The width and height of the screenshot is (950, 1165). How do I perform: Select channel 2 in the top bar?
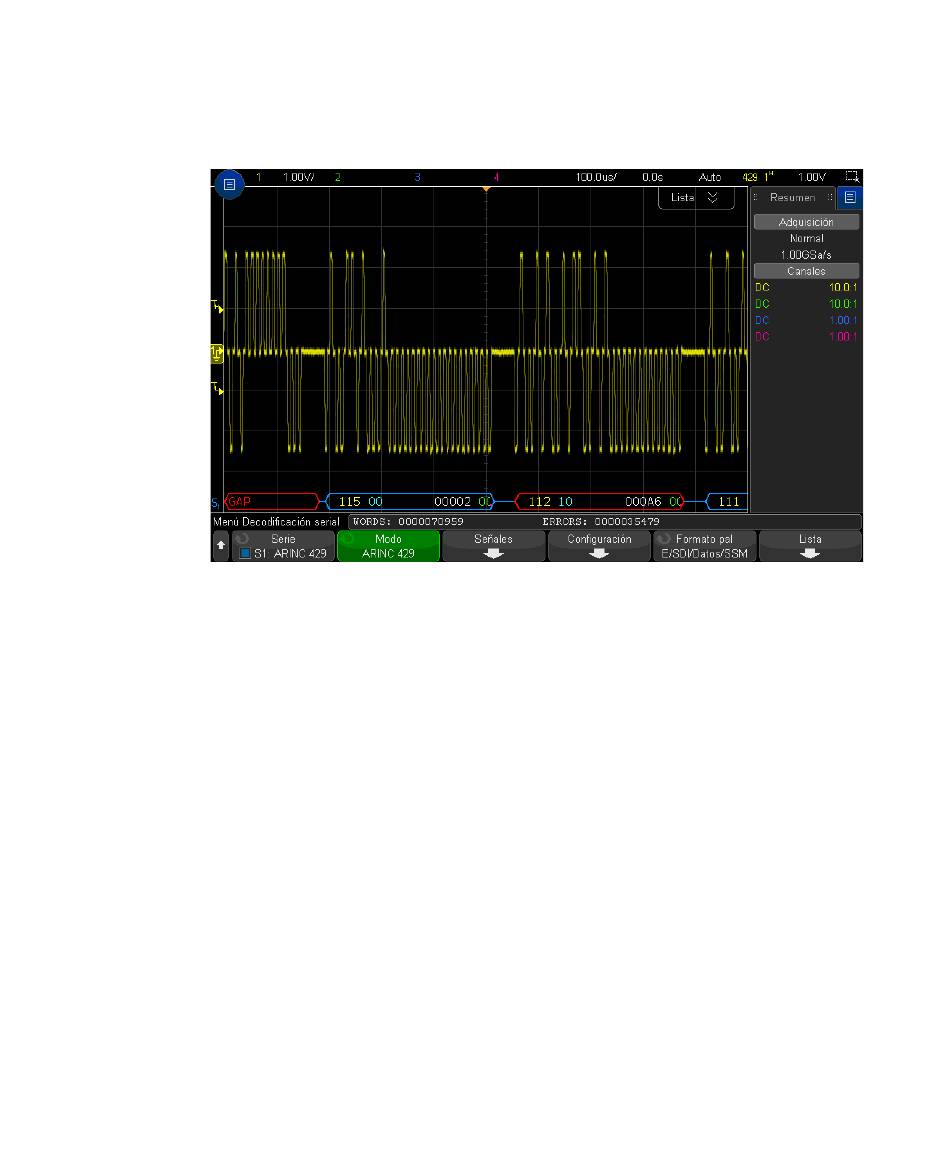tap(338, 177)
